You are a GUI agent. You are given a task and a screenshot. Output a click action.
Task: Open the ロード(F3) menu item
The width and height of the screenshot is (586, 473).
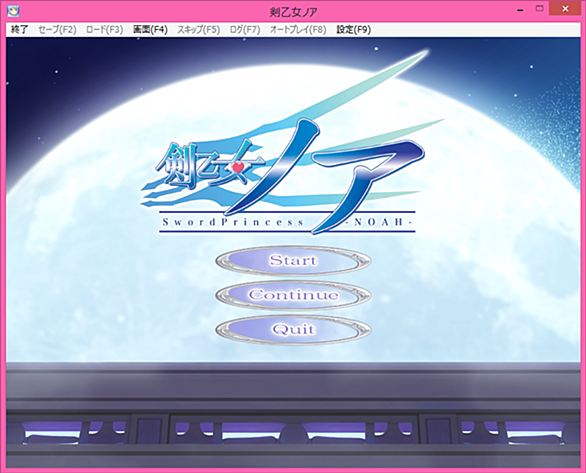[104, 30]
